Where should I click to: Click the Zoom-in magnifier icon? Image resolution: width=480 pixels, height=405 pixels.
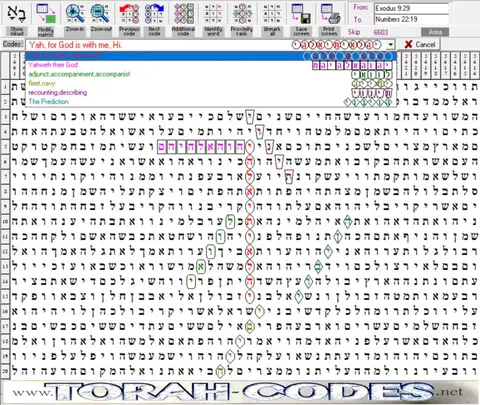[75, 14]
